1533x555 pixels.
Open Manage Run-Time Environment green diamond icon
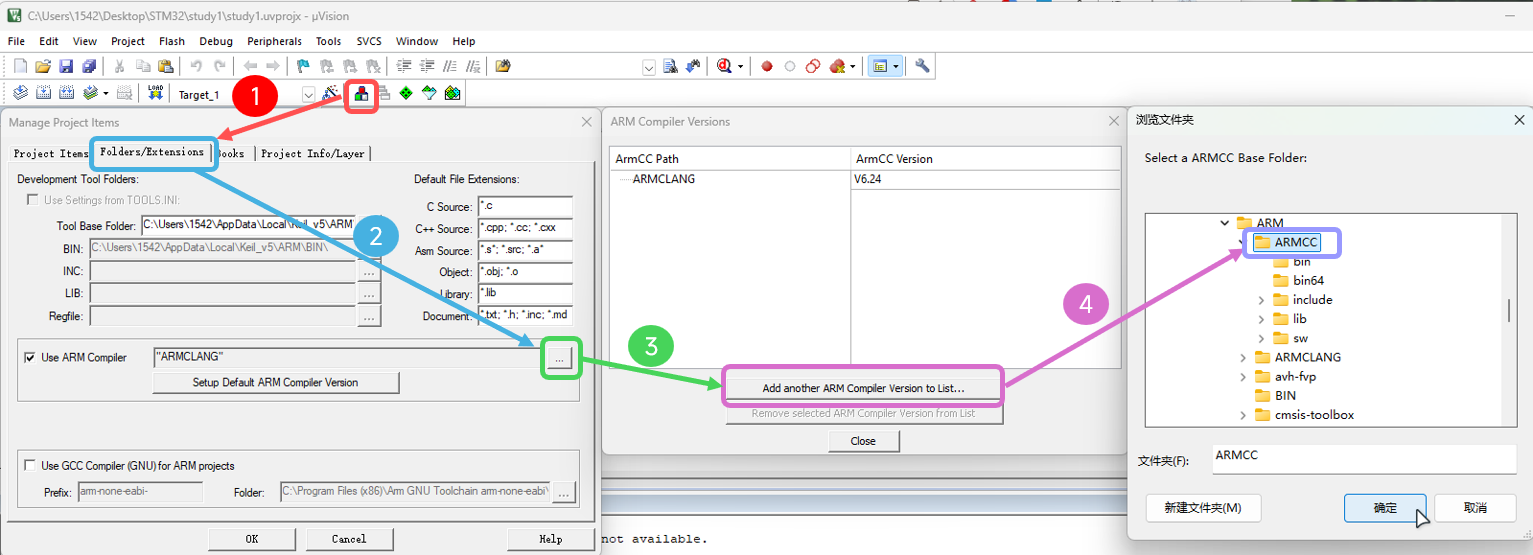(x=406, y=94)
